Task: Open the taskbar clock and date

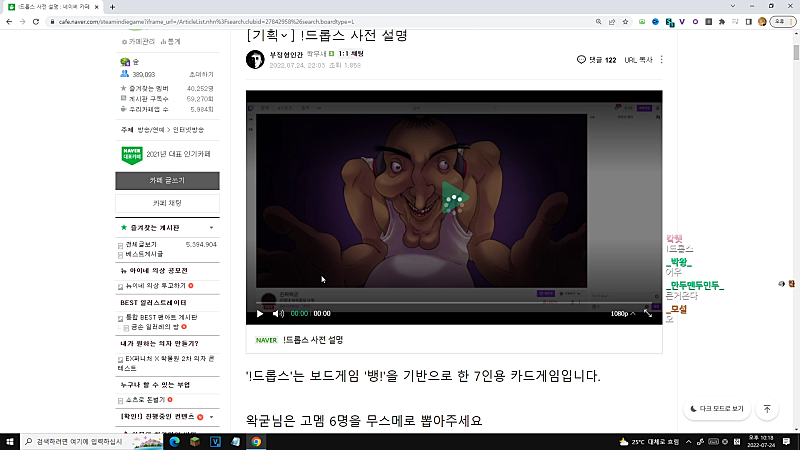Action: [x=761, y=442]
